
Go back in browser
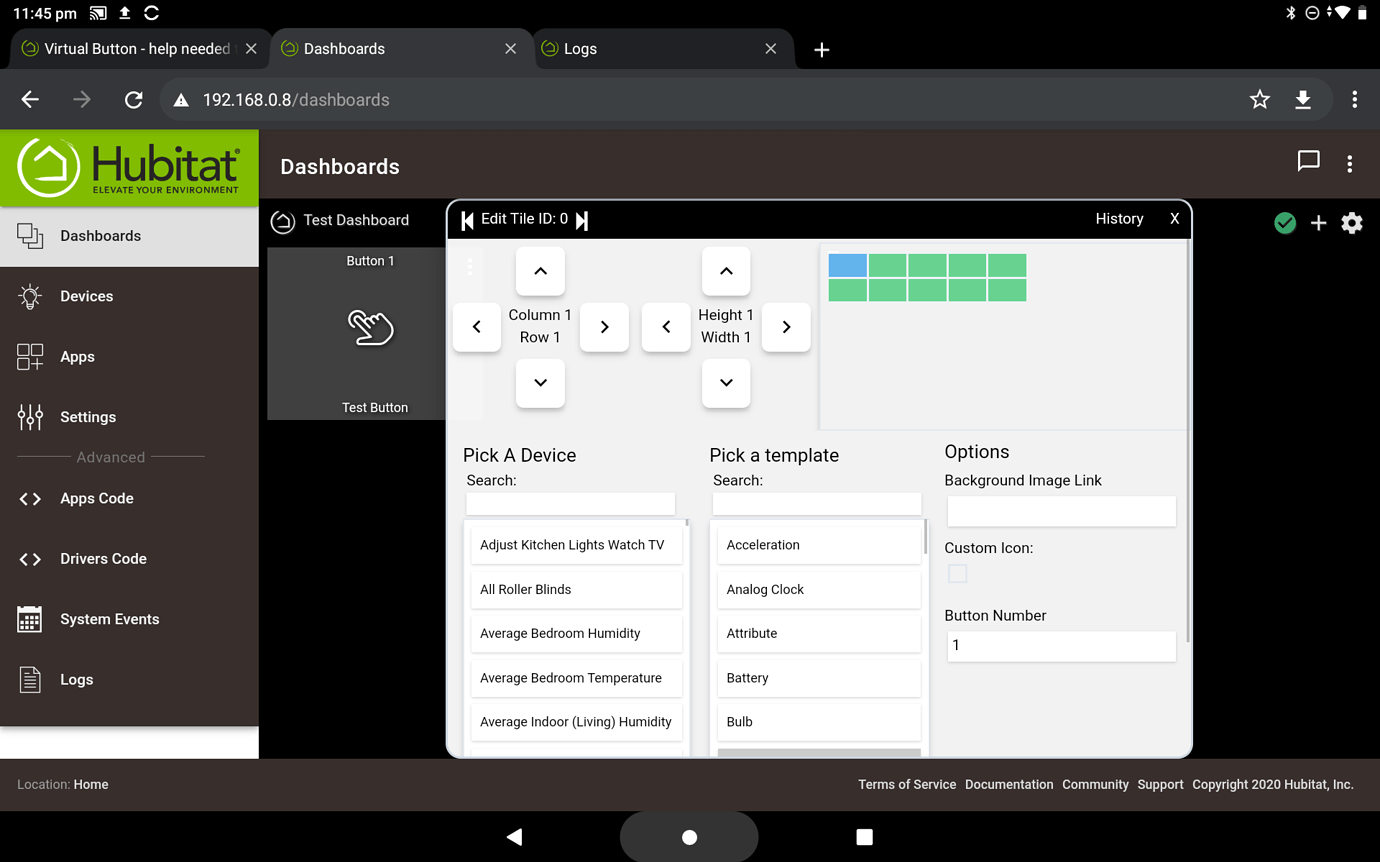click(30, 100)
